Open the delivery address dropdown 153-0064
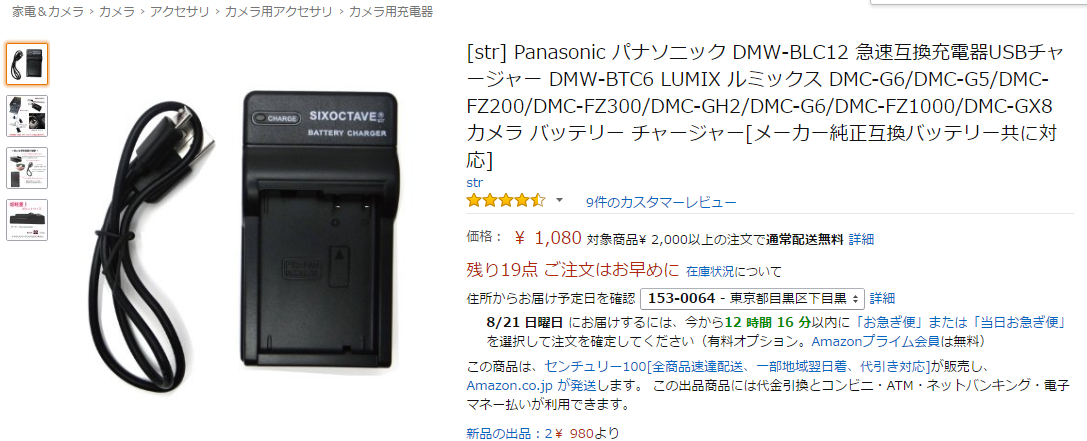The image size is (1087, 441). pos(753,299)
